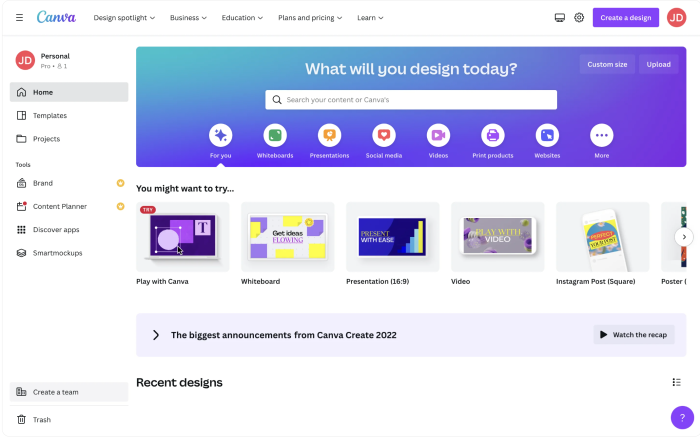Click the "You might want to try..." heading
Viewport: 700px width, 438px height.
click(185, 188)
